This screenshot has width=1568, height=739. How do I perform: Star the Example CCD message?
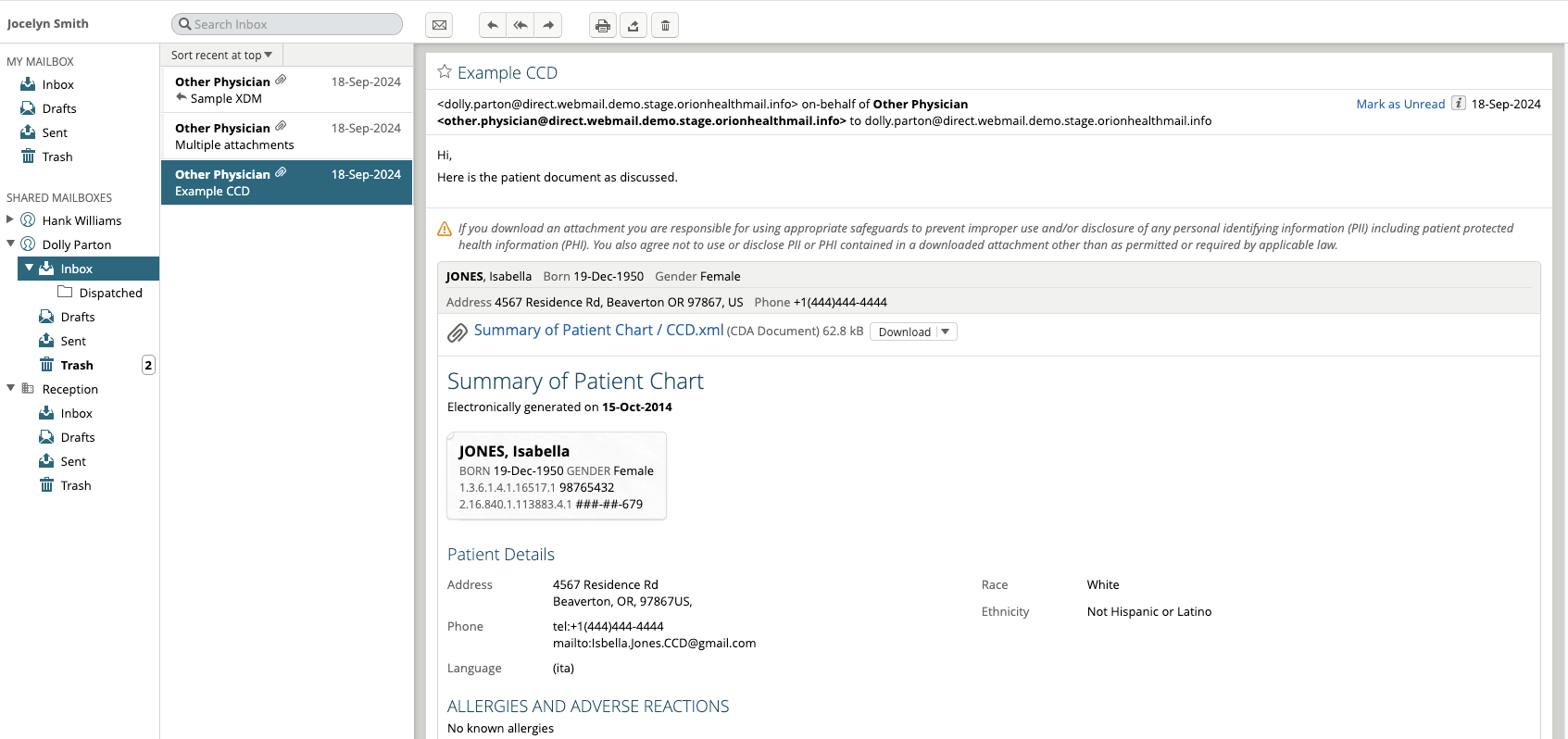point(445,72)
